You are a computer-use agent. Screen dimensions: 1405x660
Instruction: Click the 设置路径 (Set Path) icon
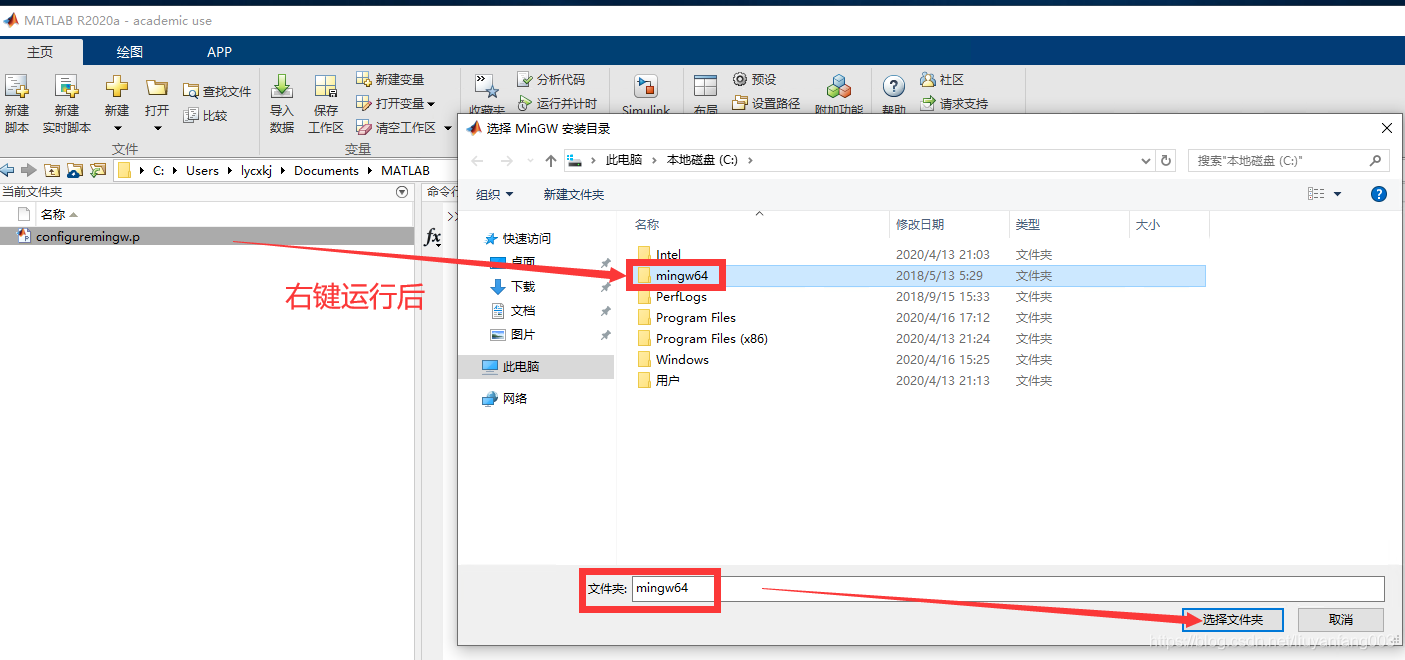coord(767,103)
